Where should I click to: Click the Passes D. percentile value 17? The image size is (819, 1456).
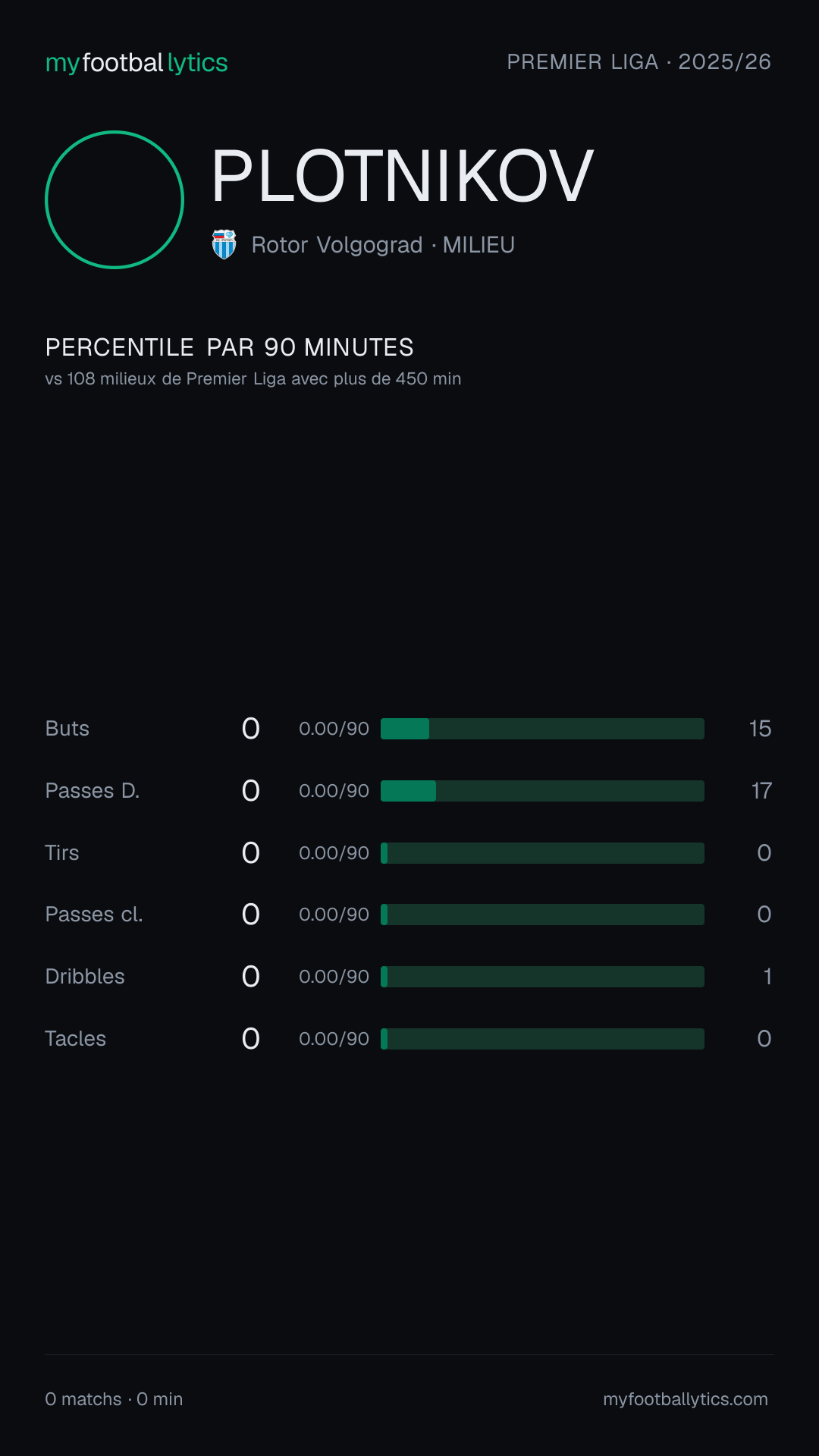pos(761,791)
